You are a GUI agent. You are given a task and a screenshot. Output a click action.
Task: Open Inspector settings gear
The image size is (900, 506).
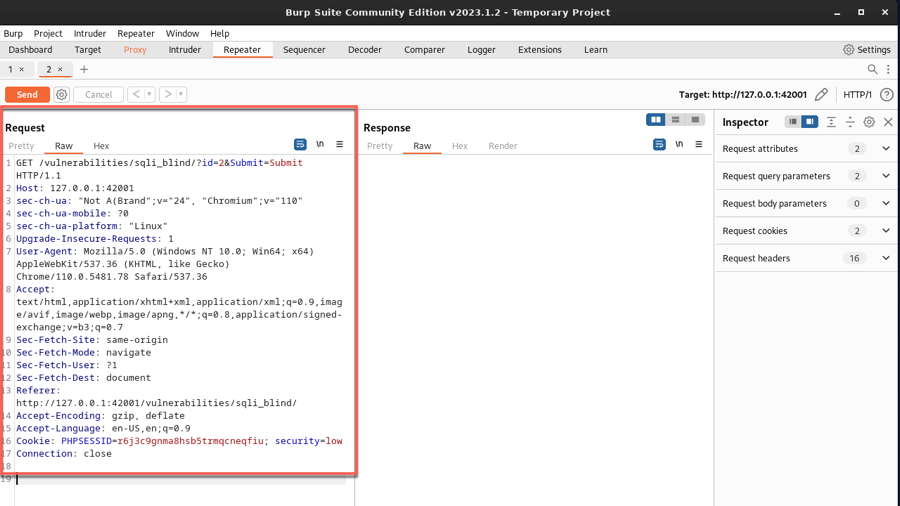(869, 122)
